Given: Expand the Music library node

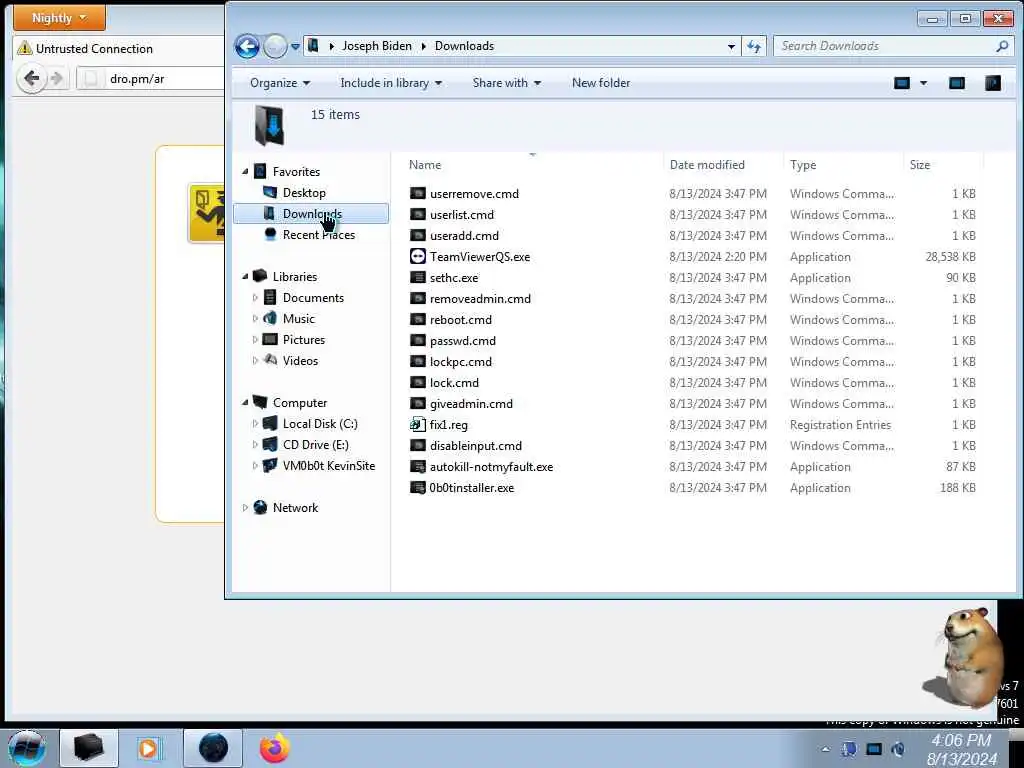Looking at the screenshot, I should pos(255,319).
